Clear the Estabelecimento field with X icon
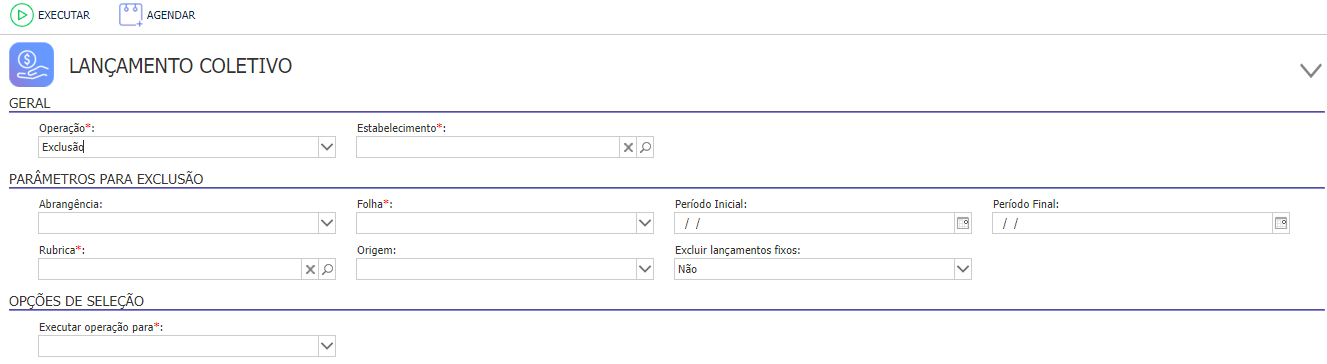 628,147
